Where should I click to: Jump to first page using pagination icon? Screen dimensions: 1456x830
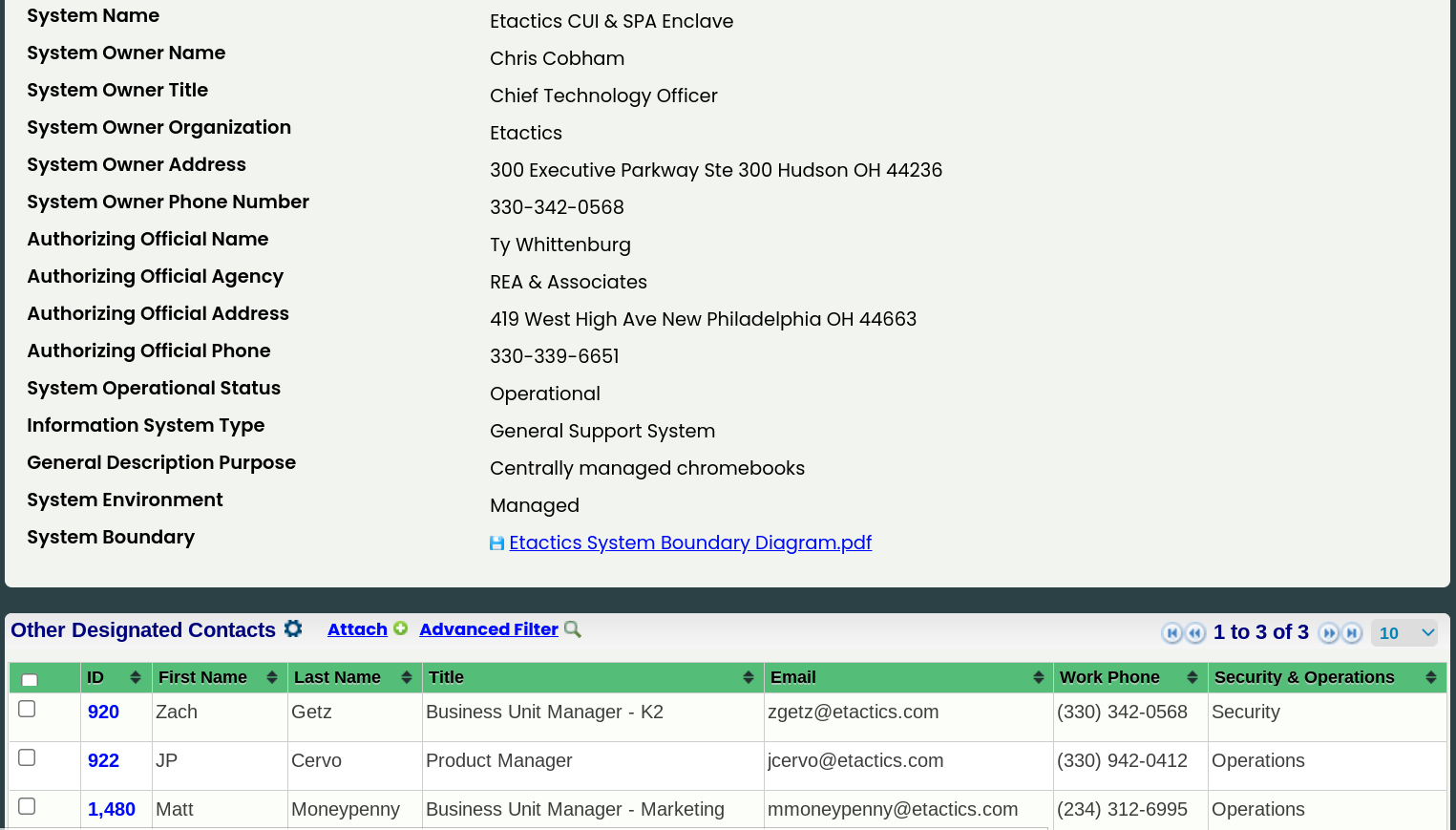(x=1172, y=632)
